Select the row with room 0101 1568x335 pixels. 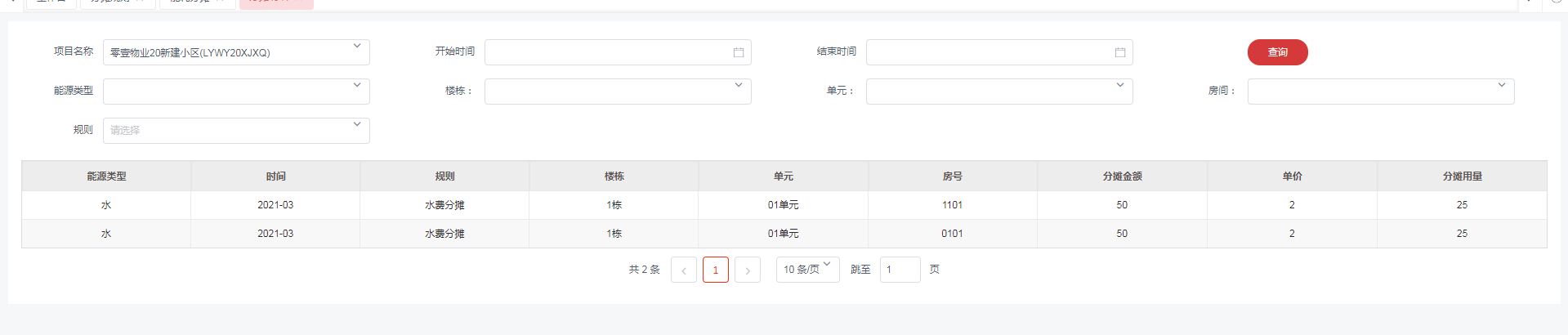952,234
